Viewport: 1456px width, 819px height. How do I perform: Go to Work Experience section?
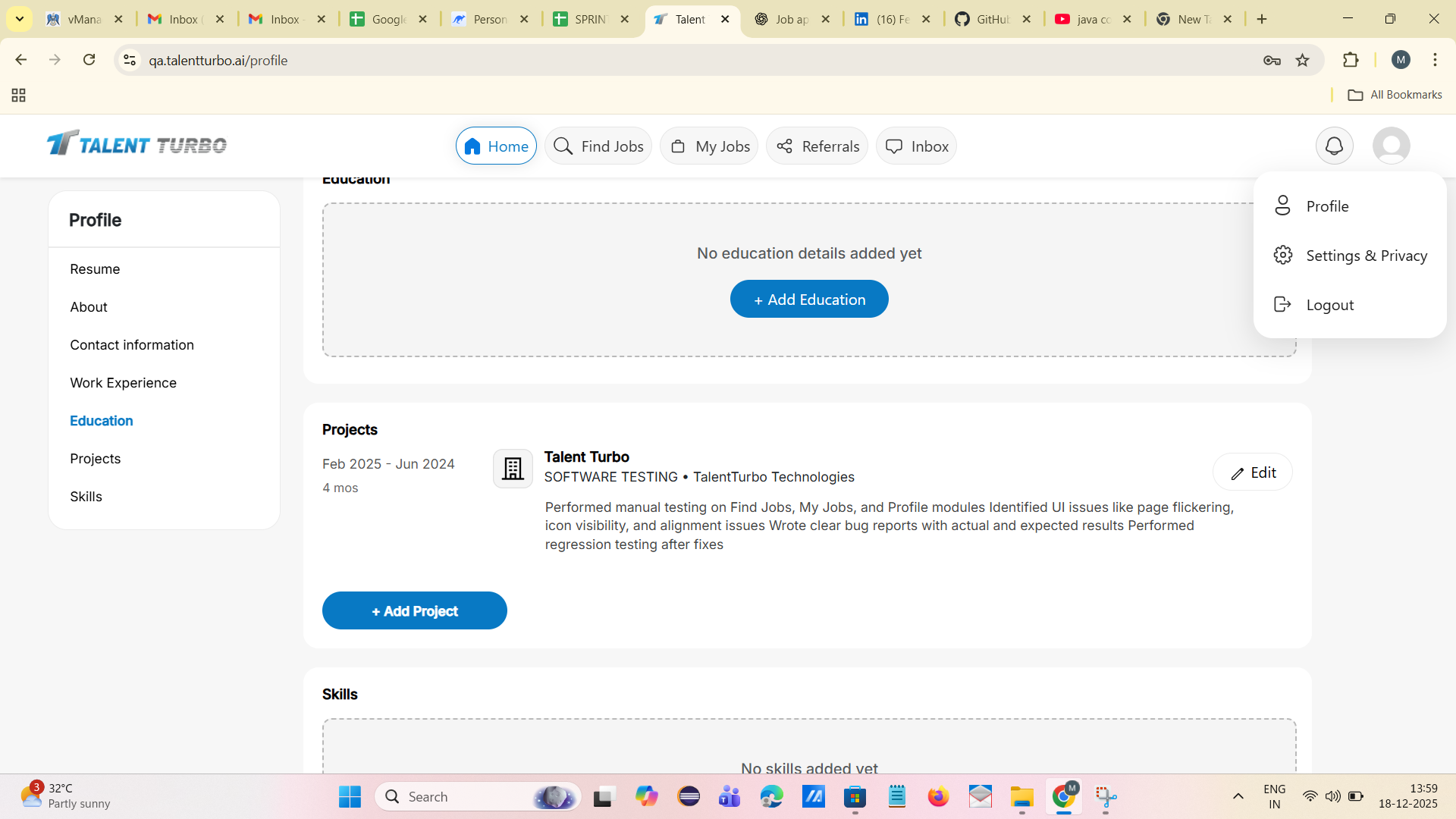(123, 383)
